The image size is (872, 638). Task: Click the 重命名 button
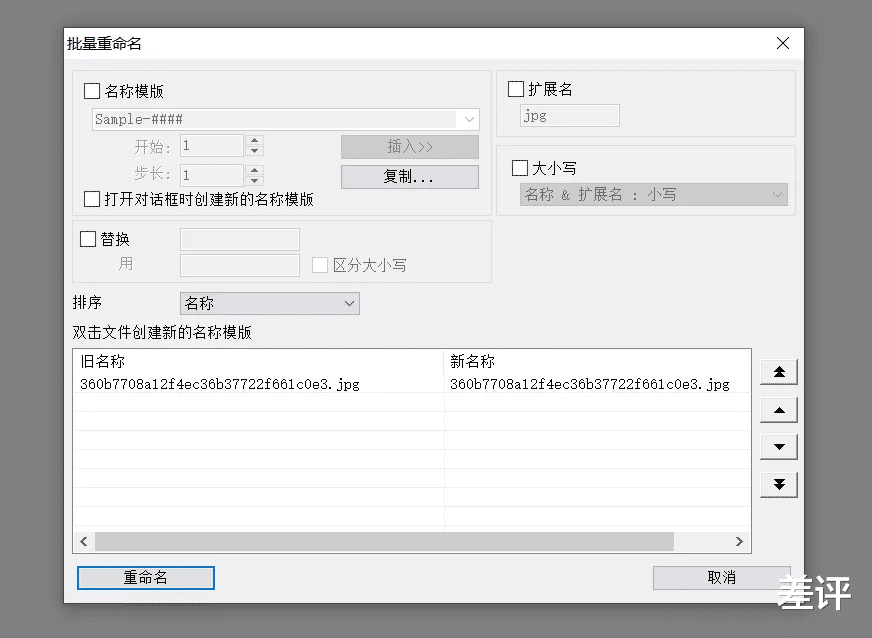point(144,577)
